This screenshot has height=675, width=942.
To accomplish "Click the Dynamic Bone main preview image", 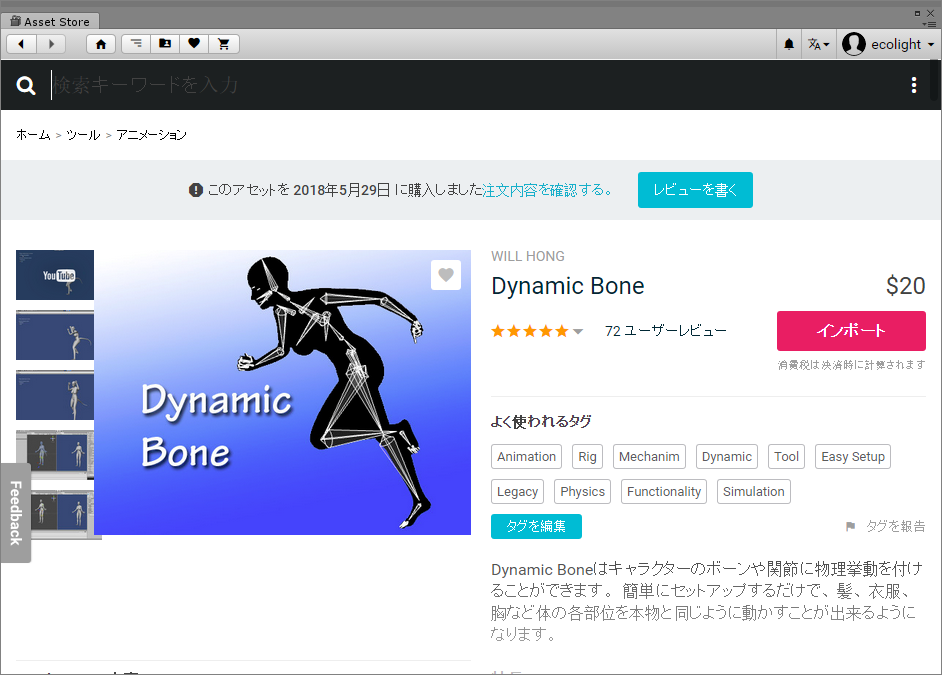I will pyautogui.click(x=282, y=392).
